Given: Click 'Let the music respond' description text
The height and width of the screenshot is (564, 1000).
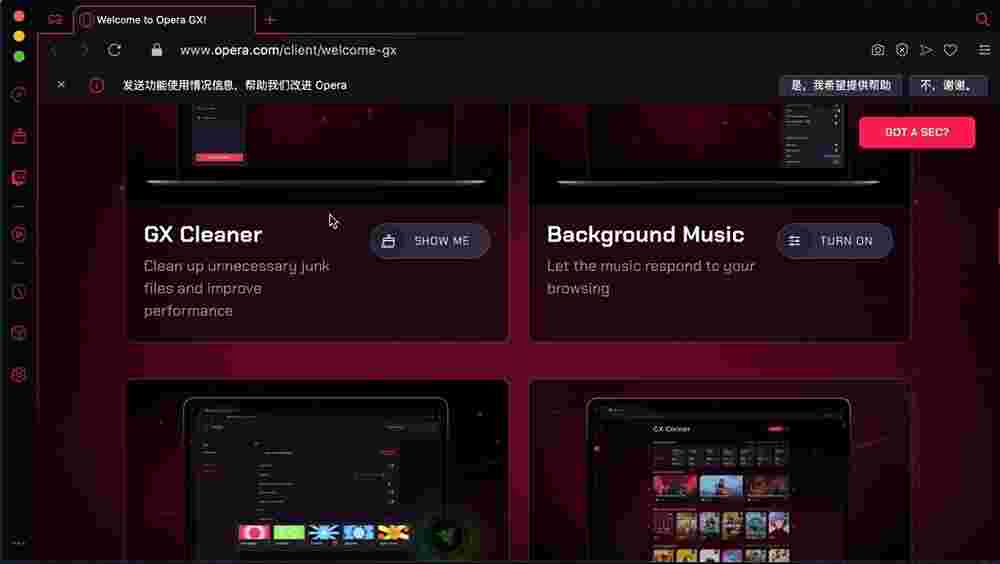Looking at the screenshot, I should (651, 277).
